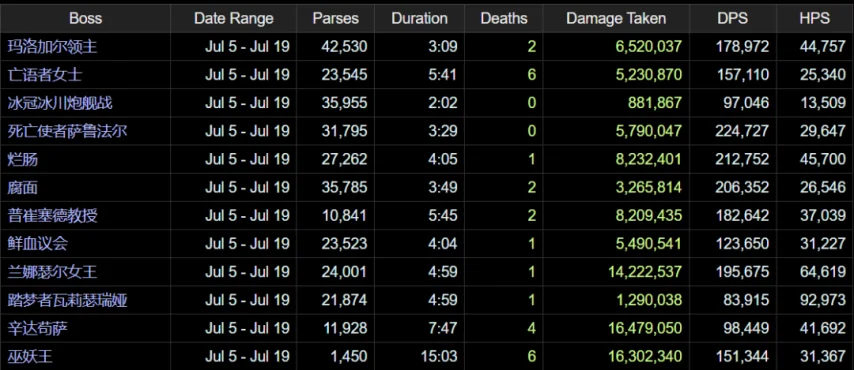Click DPS value 212,752
Screen dimensions: 854x370
pos(742,160)
